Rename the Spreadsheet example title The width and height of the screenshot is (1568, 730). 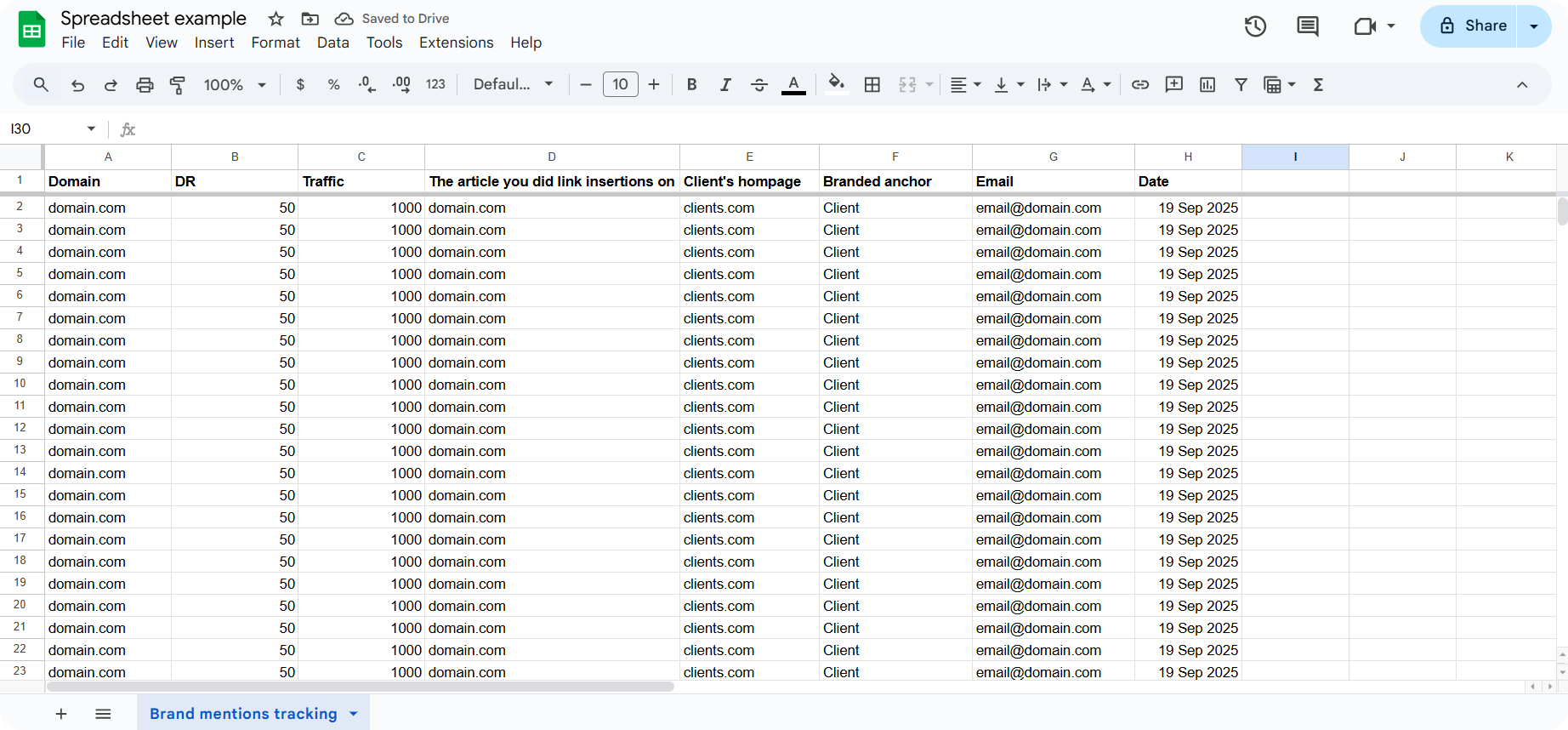click(153, 18)
